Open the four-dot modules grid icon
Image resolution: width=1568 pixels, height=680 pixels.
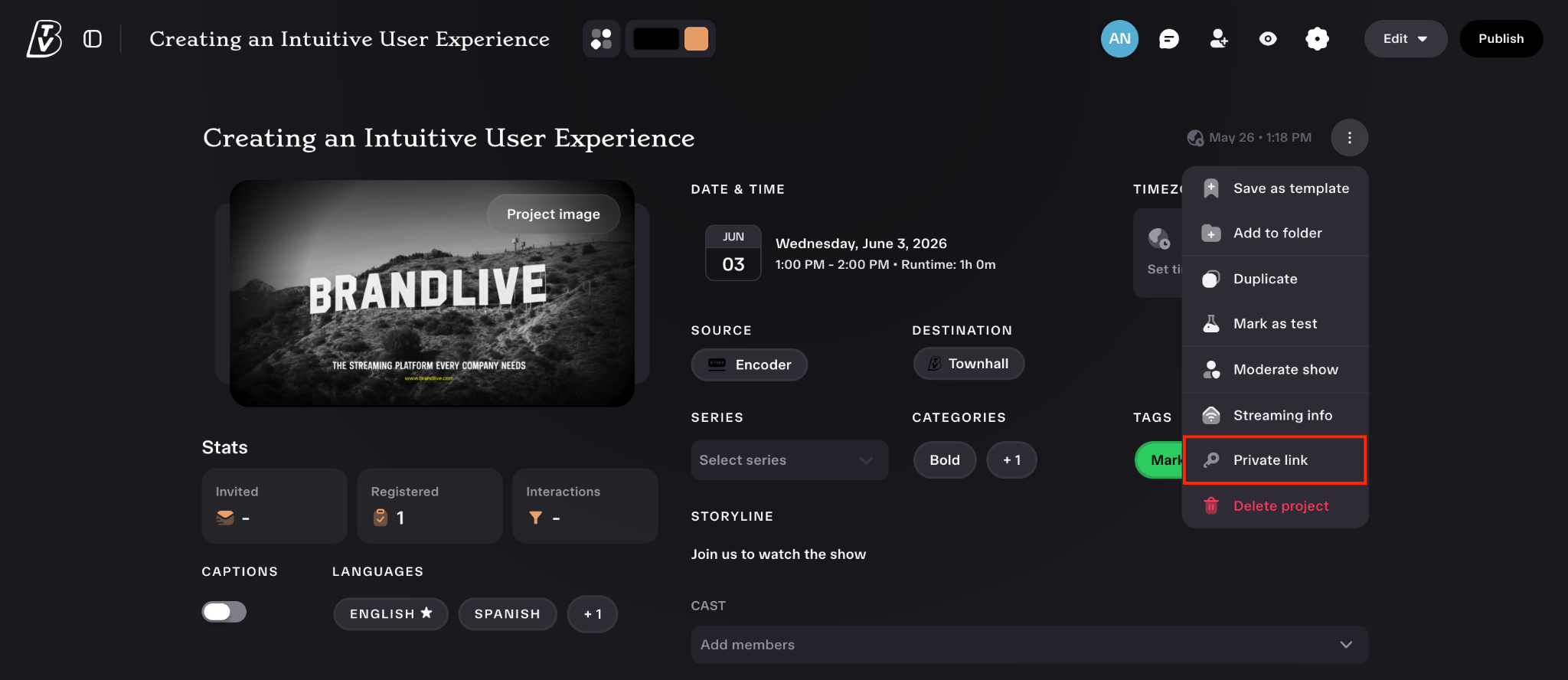tap(602, 39)
